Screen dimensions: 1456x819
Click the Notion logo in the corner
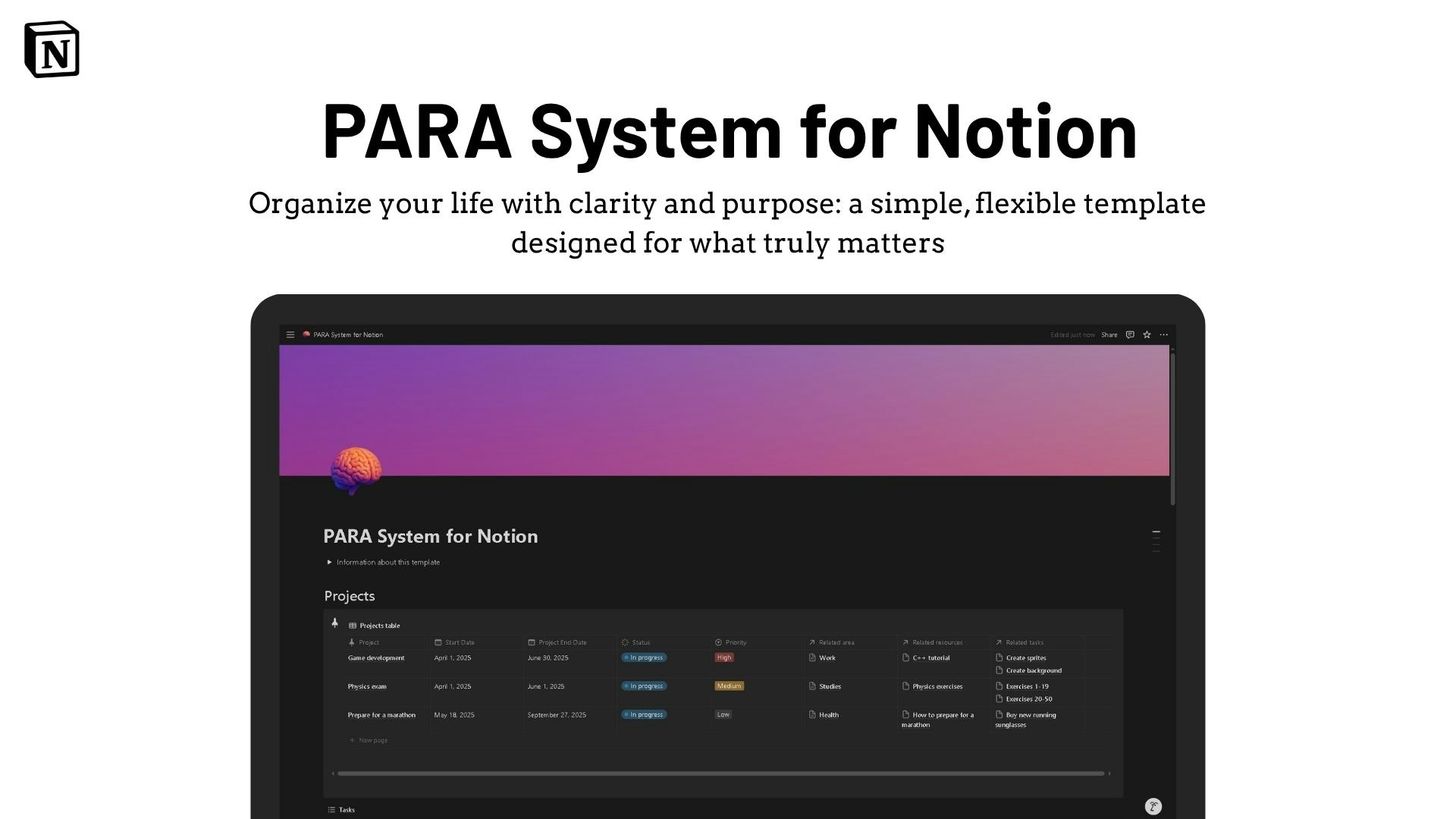(52, 49)
